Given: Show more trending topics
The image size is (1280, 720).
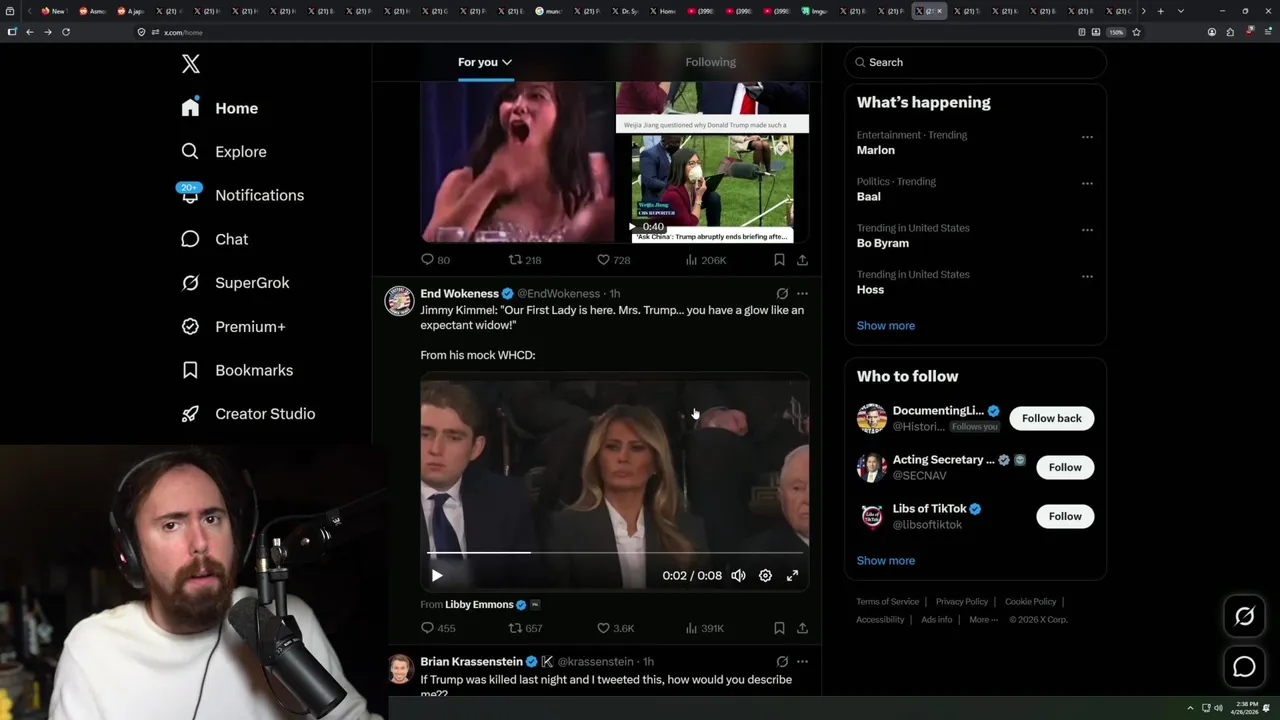Looking at the screenshot, I should tap(885, 326).
